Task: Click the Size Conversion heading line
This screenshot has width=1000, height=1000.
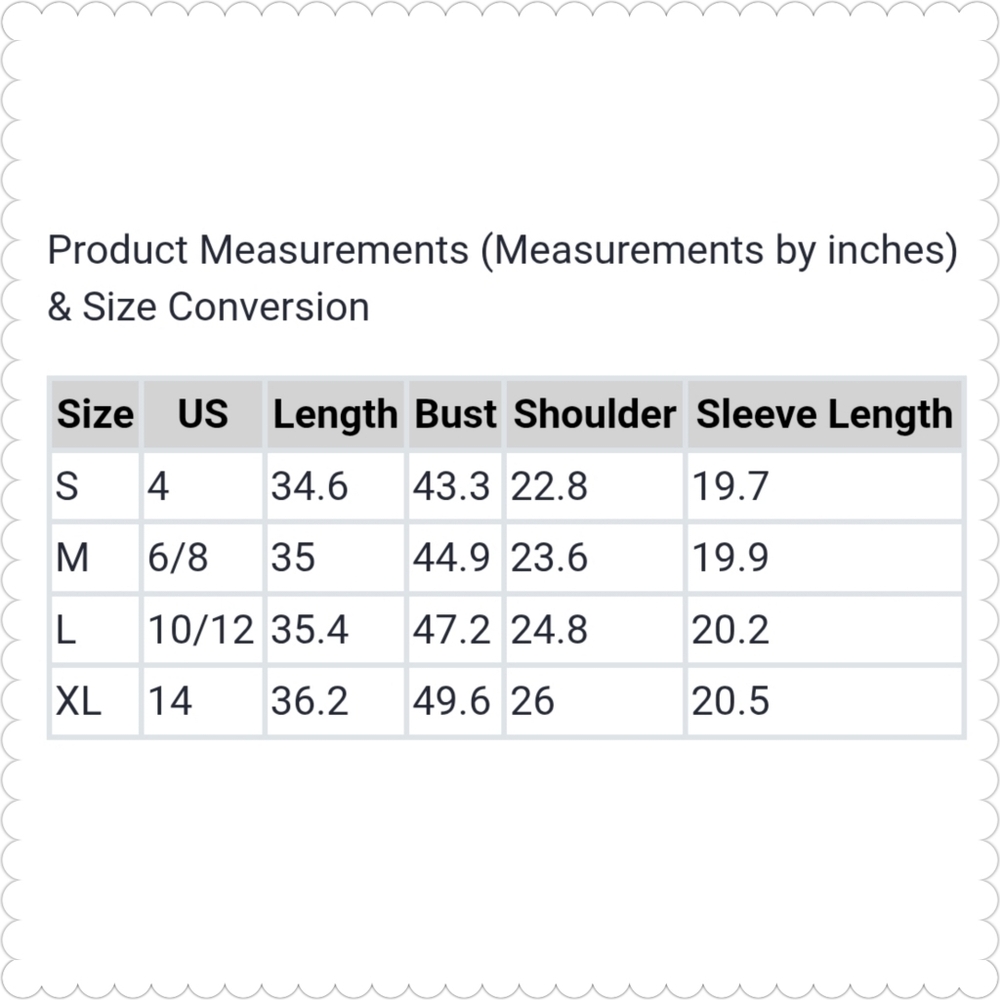Action: [x=209, y=307]
